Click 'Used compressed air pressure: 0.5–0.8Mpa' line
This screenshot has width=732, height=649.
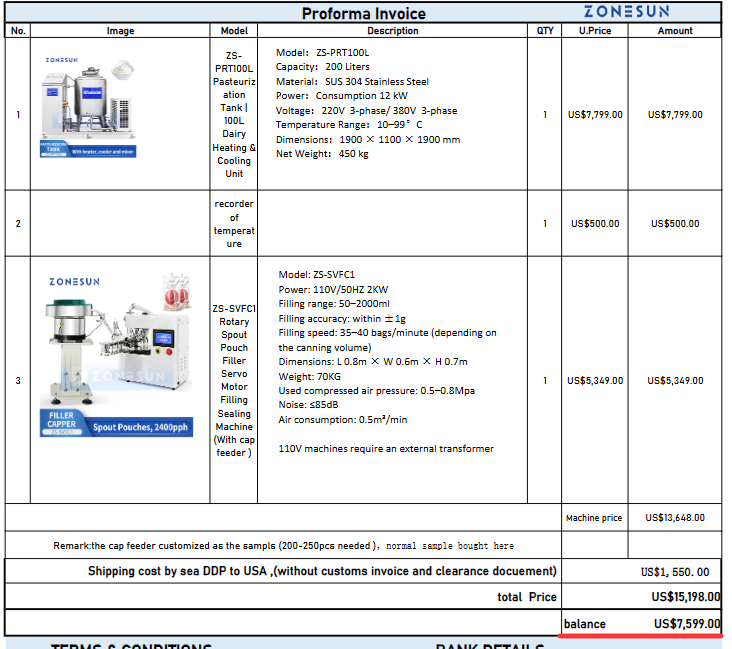(377, 390)
